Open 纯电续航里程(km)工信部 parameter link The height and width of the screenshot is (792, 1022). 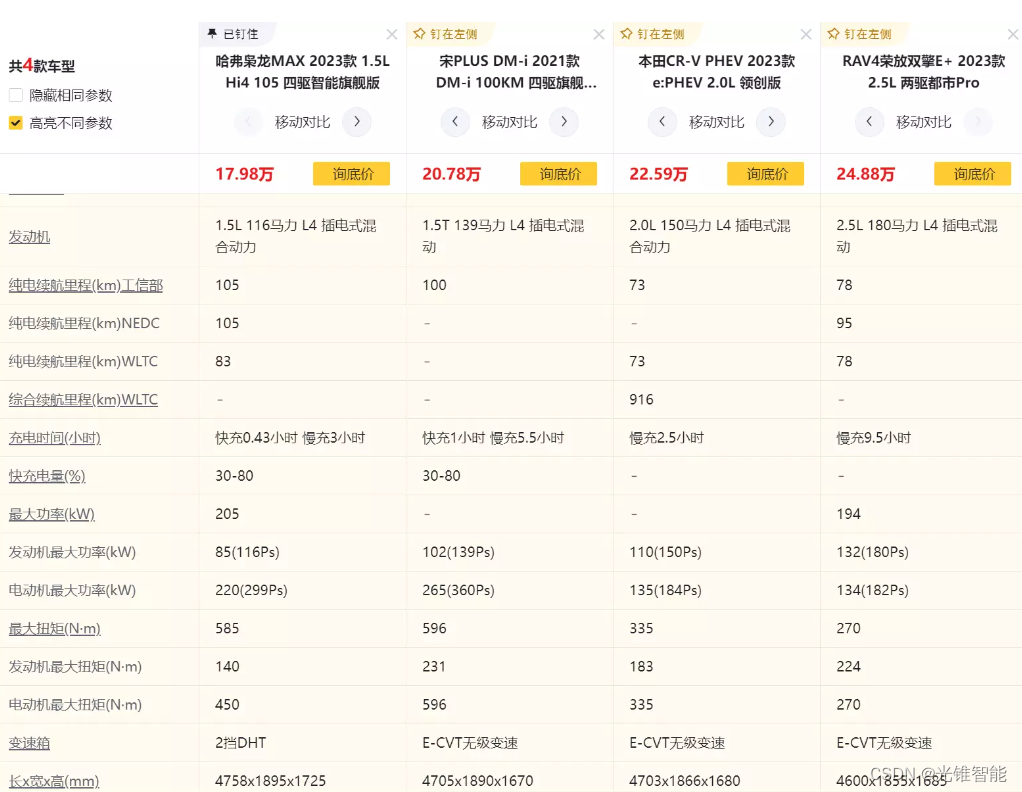point(85,286)
